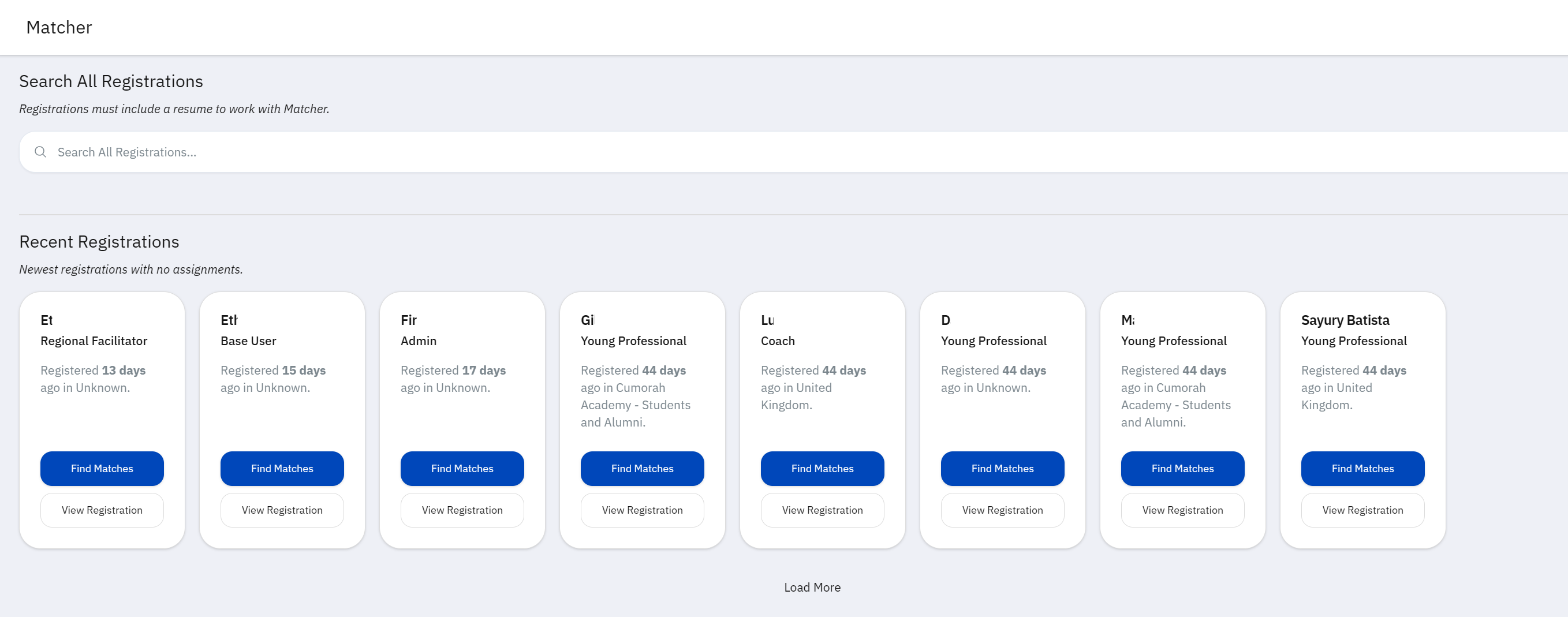
Task: Find matches for the Coach from United Kingdom
Action: (x=822, y=469)
